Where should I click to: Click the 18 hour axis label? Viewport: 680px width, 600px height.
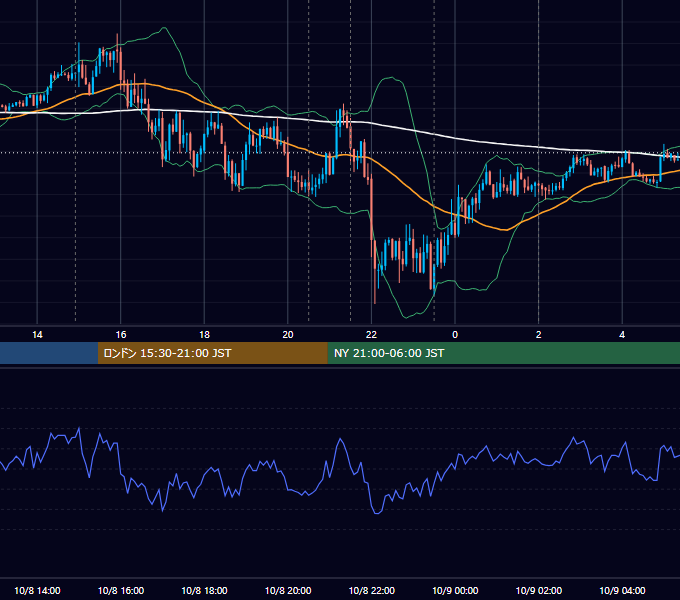(204, 335)
